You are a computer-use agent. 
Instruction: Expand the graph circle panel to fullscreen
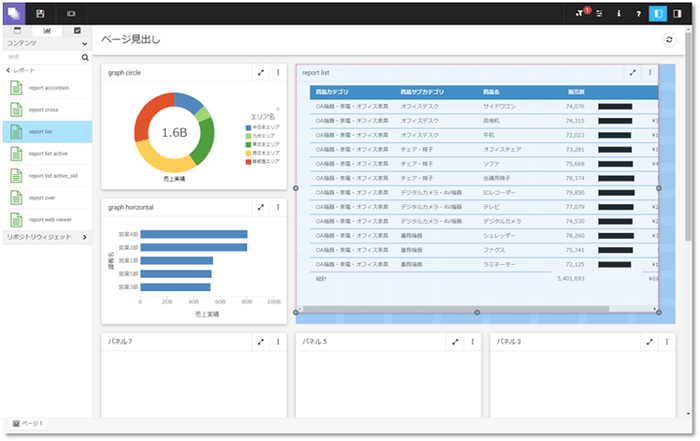pyautogui.click(x=261, y=72)
